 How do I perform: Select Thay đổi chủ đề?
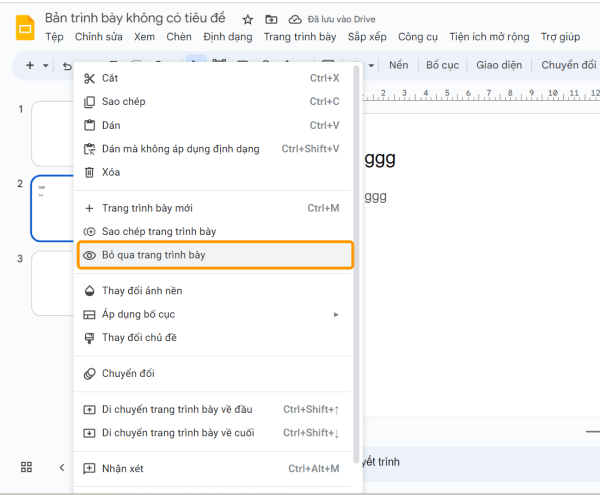tap(212, 338)
